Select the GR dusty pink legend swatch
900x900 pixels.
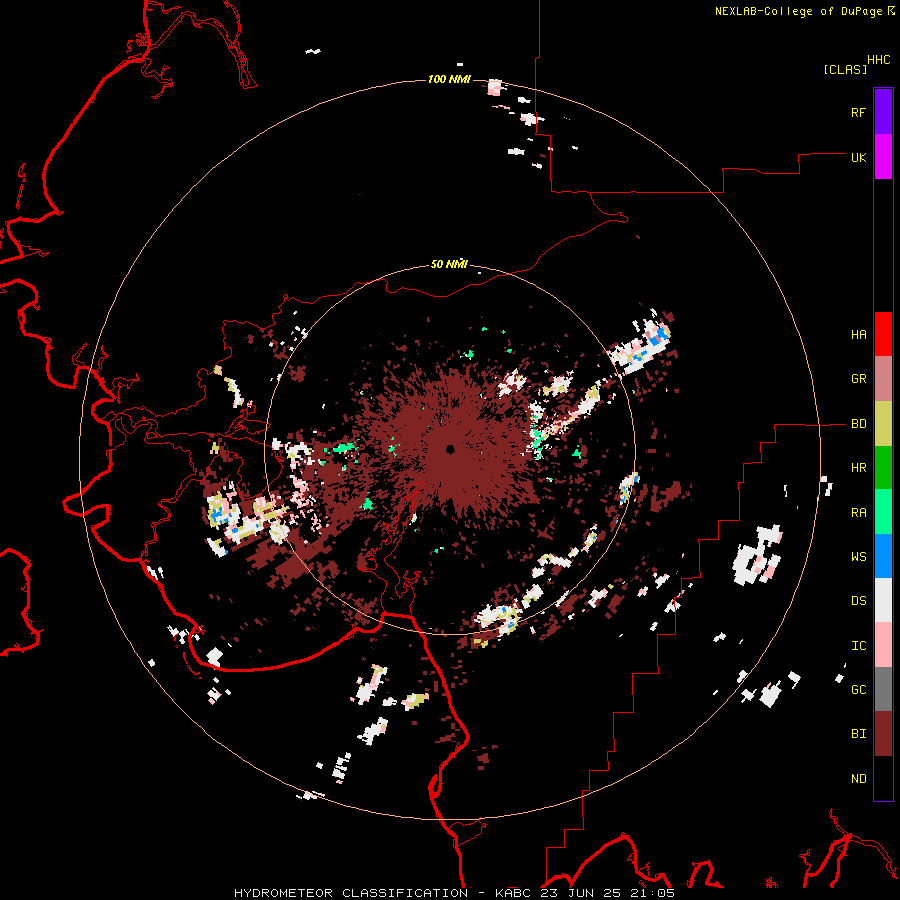tap(883, 379)
